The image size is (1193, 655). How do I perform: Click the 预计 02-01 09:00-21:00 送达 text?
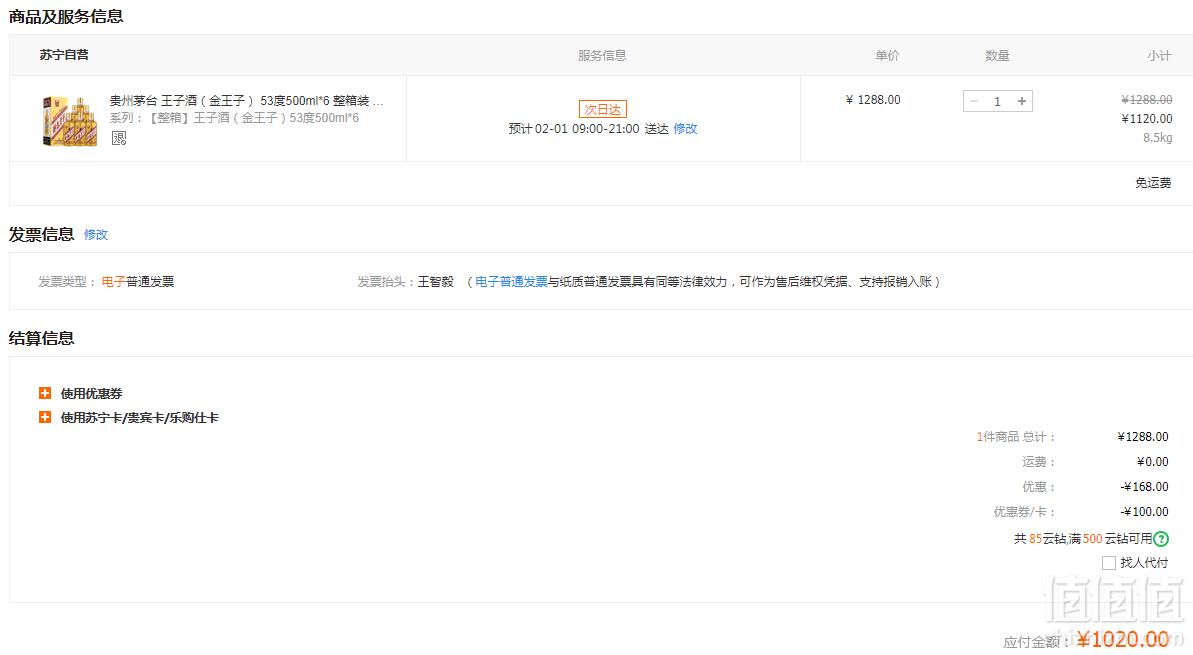(x=588, y=129)
